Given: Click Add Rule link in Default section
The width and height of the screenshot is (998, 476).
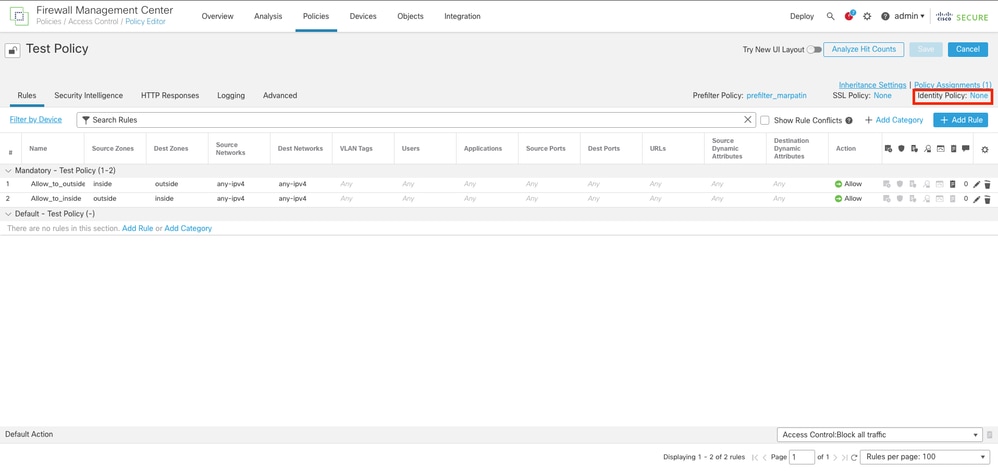Looking at the screenshot, I should tap(137, 228).
